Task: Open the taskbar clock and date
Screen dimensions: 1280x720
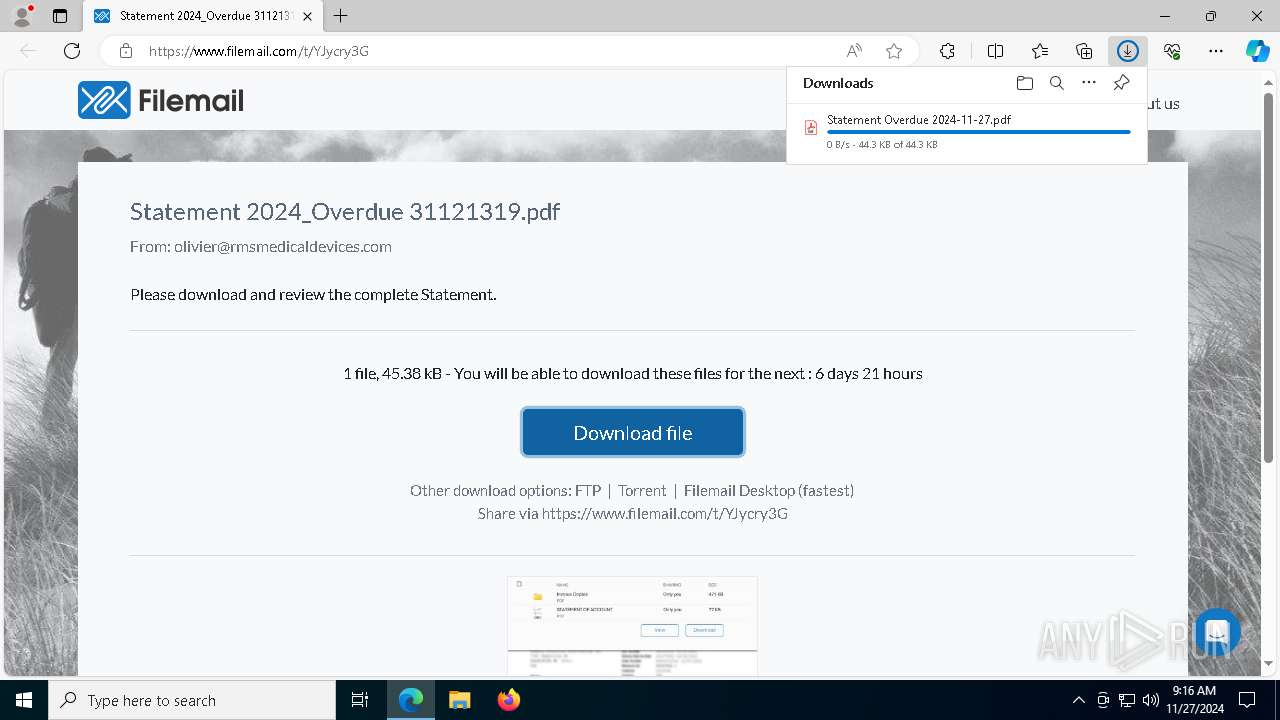Action: tap(1194, 700)
